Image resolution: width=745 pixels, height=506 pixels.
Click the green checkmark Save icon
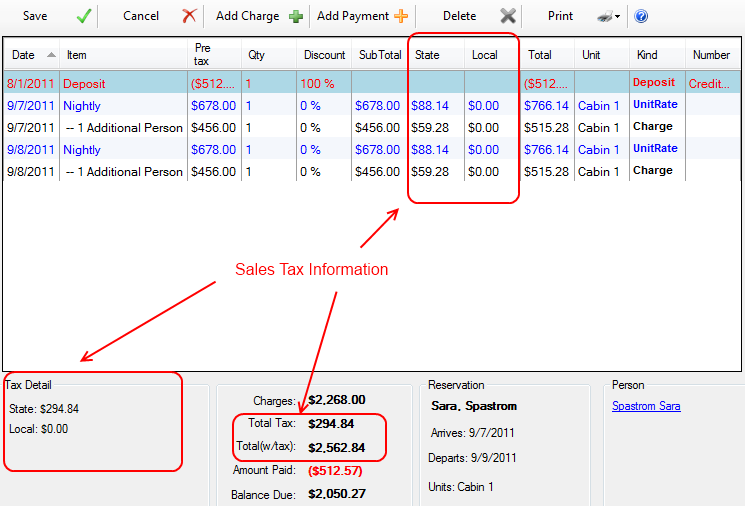click(84, 16)
